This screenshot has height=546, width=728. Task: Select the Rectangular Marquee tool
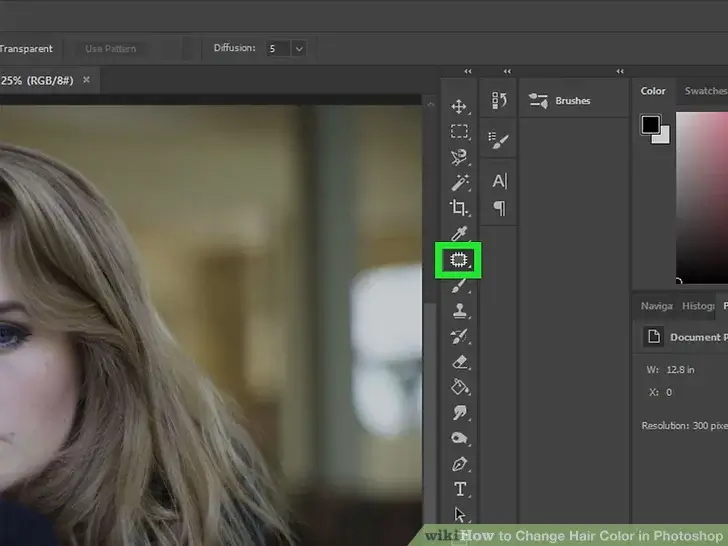click(459, 131)
